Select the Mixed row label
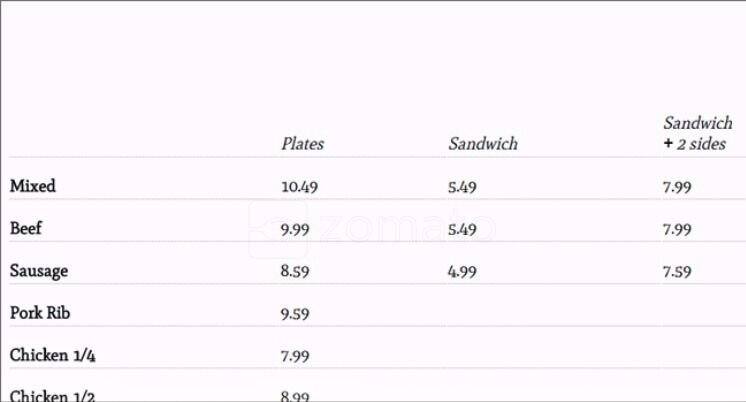 [x=33, y=186]
